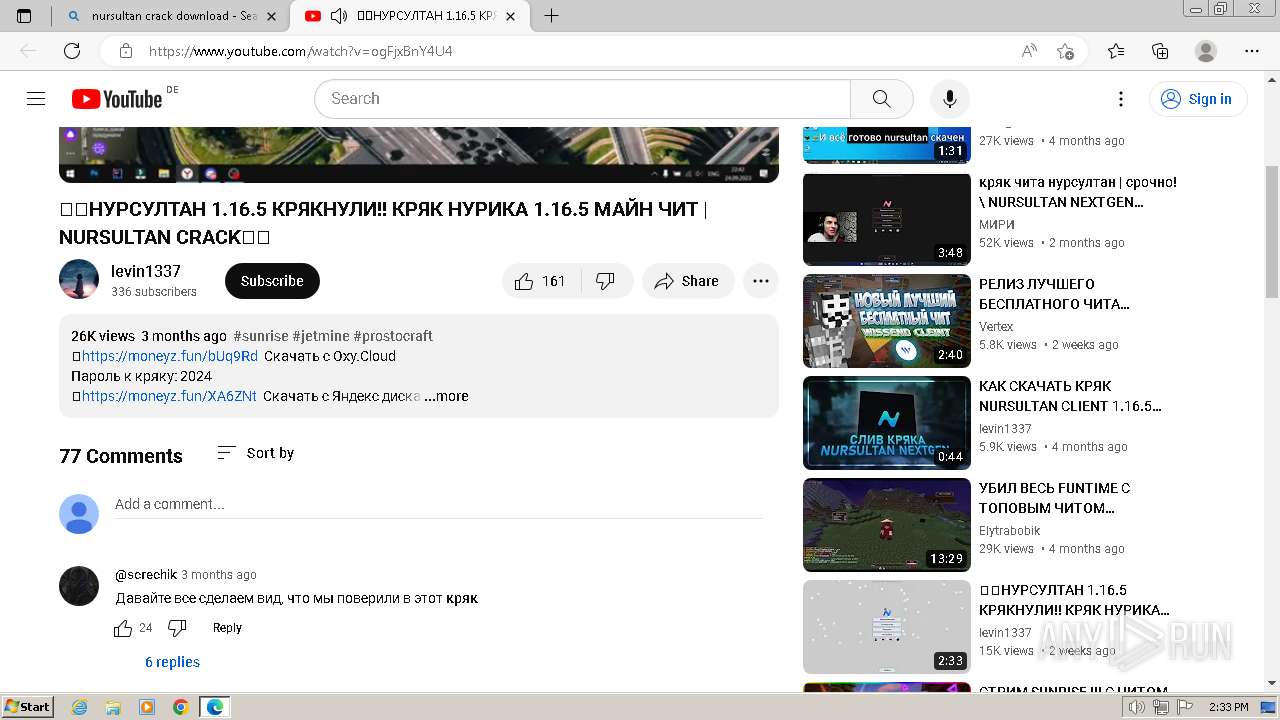1280x720 pixels.
Task: Expand description with ...more
Action: (446, 396)
